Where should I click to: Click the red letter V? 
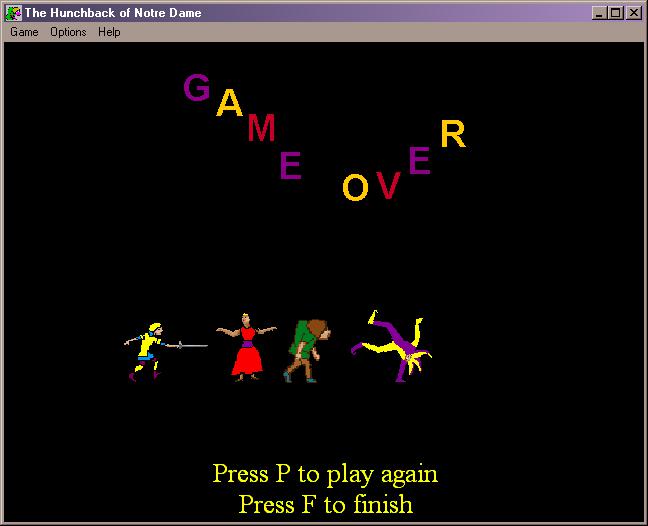(x=388, y=185)
